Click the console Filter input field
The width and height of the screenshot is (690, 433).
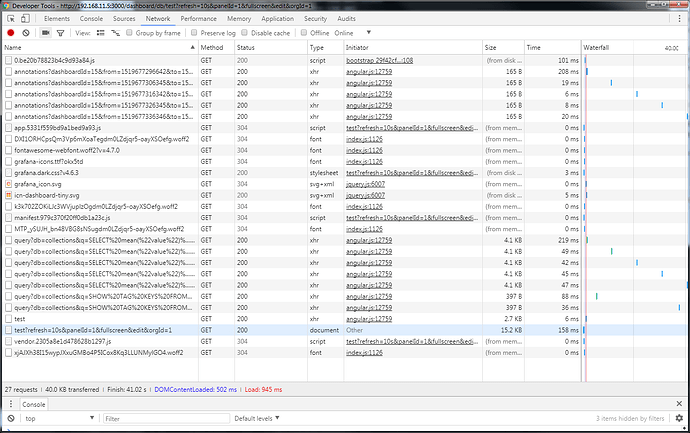pos(166,418)
